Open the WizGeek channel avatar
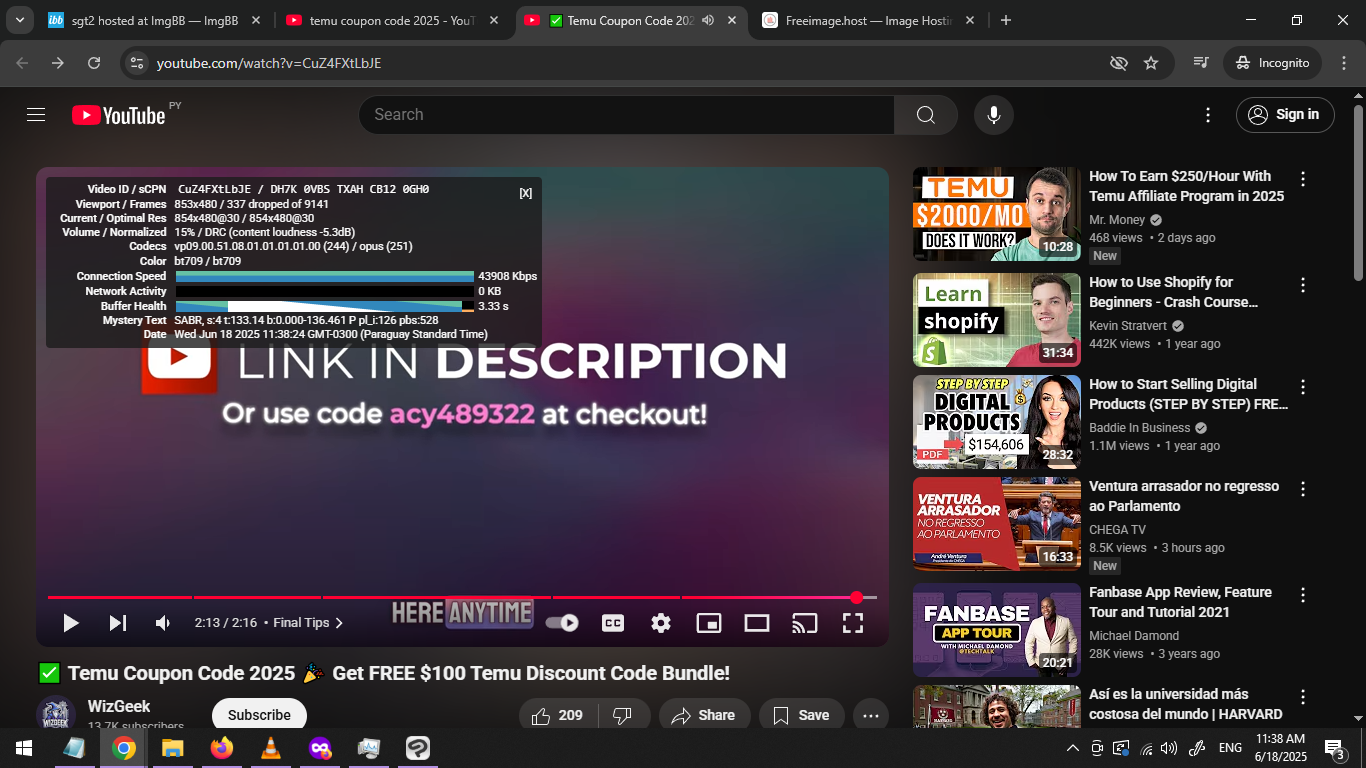The width and height of the screenshot is (1366, 768). click(x=56, y=714)
